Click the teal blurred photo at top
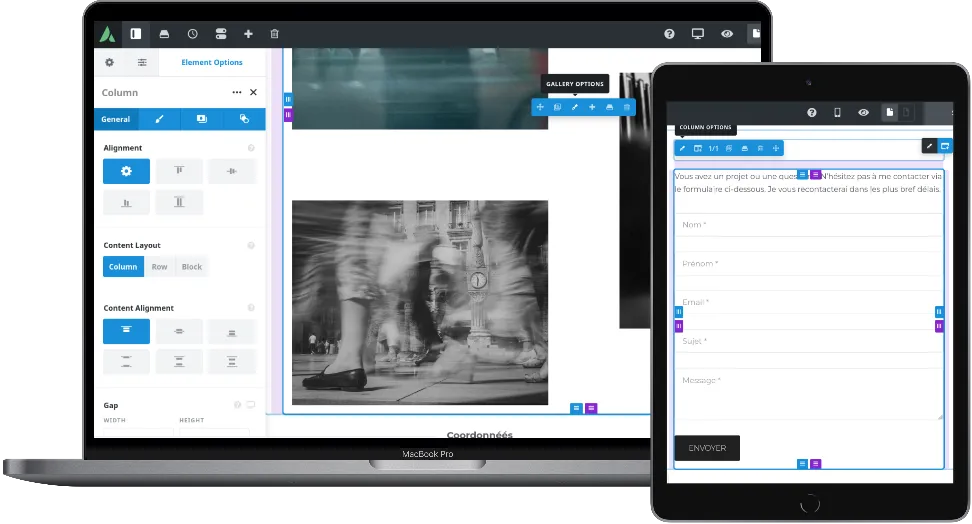This screenshot has height=524, width=972. tap(420, 89)
